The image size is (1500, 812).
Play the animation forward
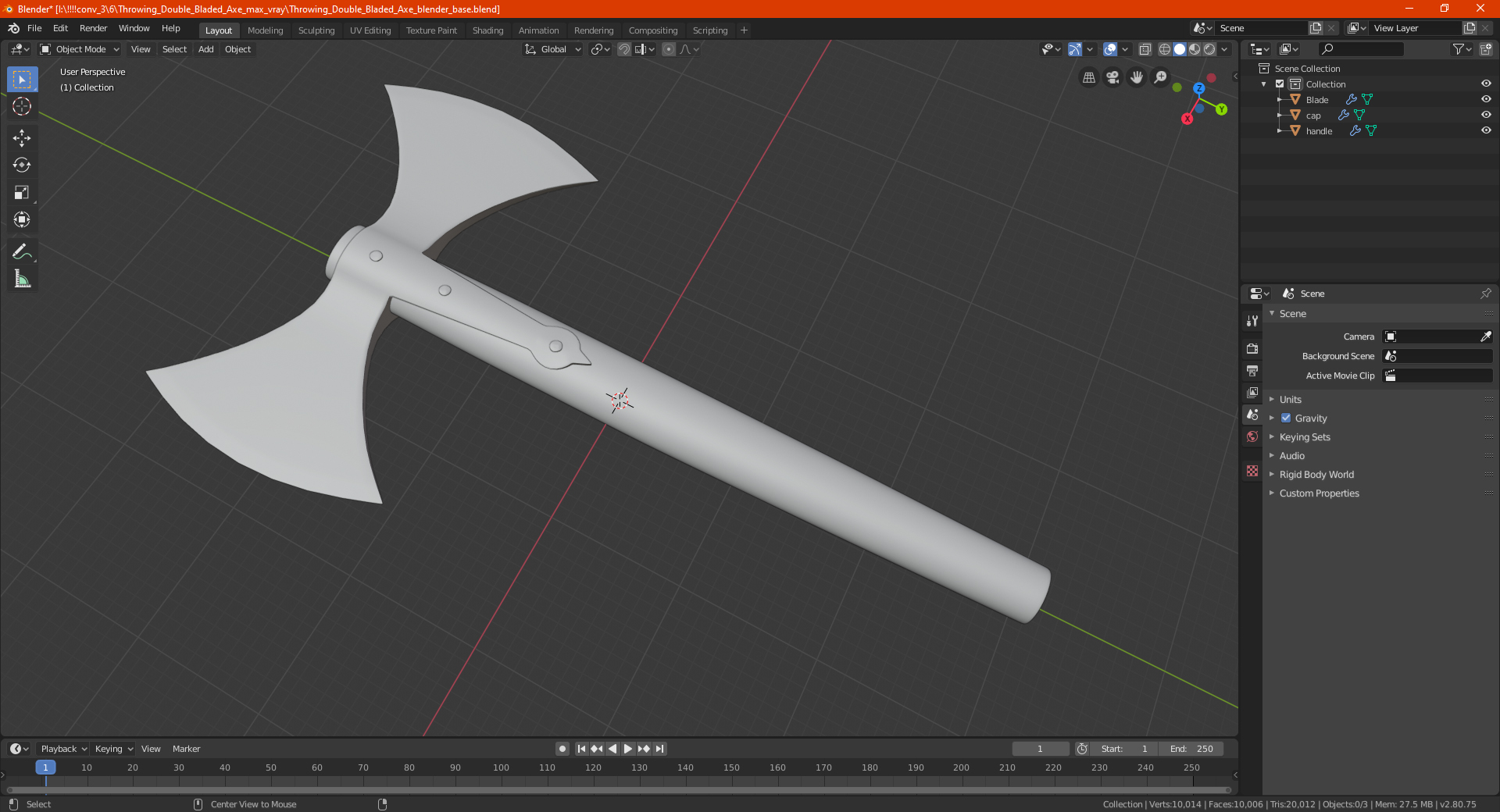tap(628, 749)
